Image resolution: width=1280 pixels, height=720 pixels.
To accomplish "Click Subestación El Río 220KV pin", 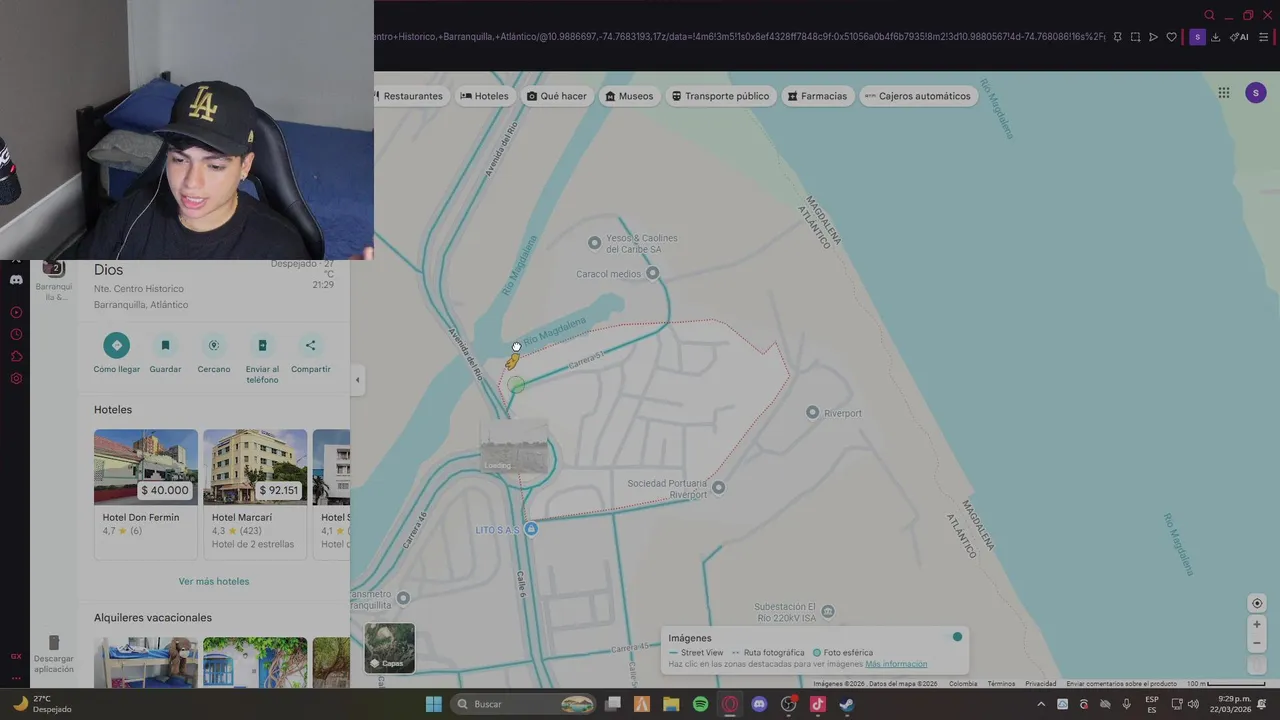I will (827, 611).
